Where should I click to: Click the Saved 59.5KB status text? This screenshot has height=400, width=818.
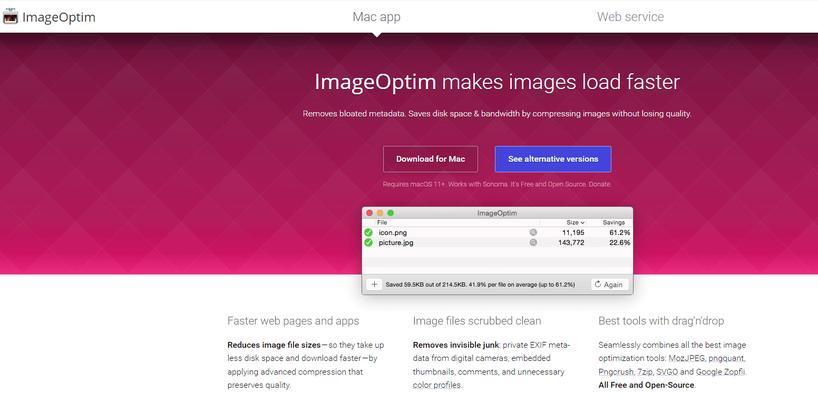coord(480,285)
